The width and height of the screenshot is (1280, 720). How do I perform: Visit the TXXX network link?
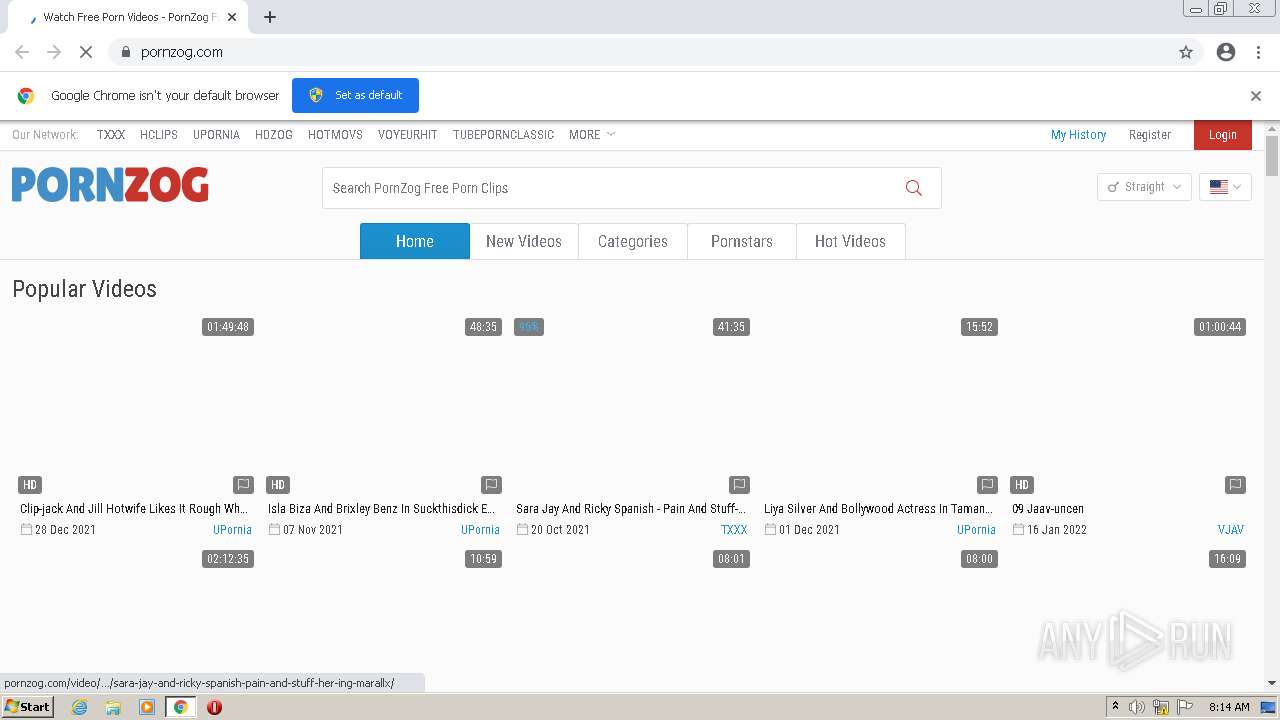111,135
